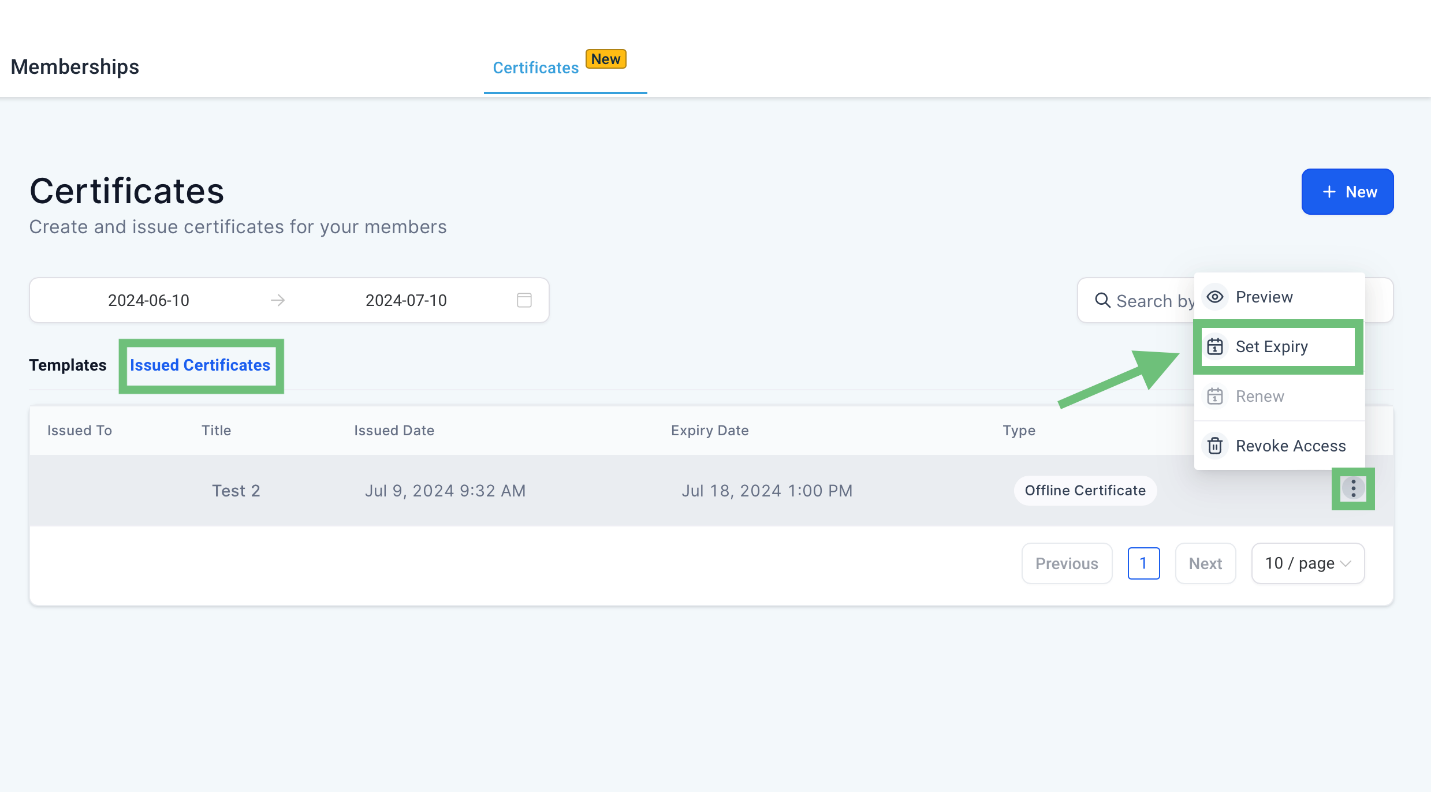The width and height of the screenshot is (1431, 792).
Task: Select Preview from the context menu
Action: 1279,297
